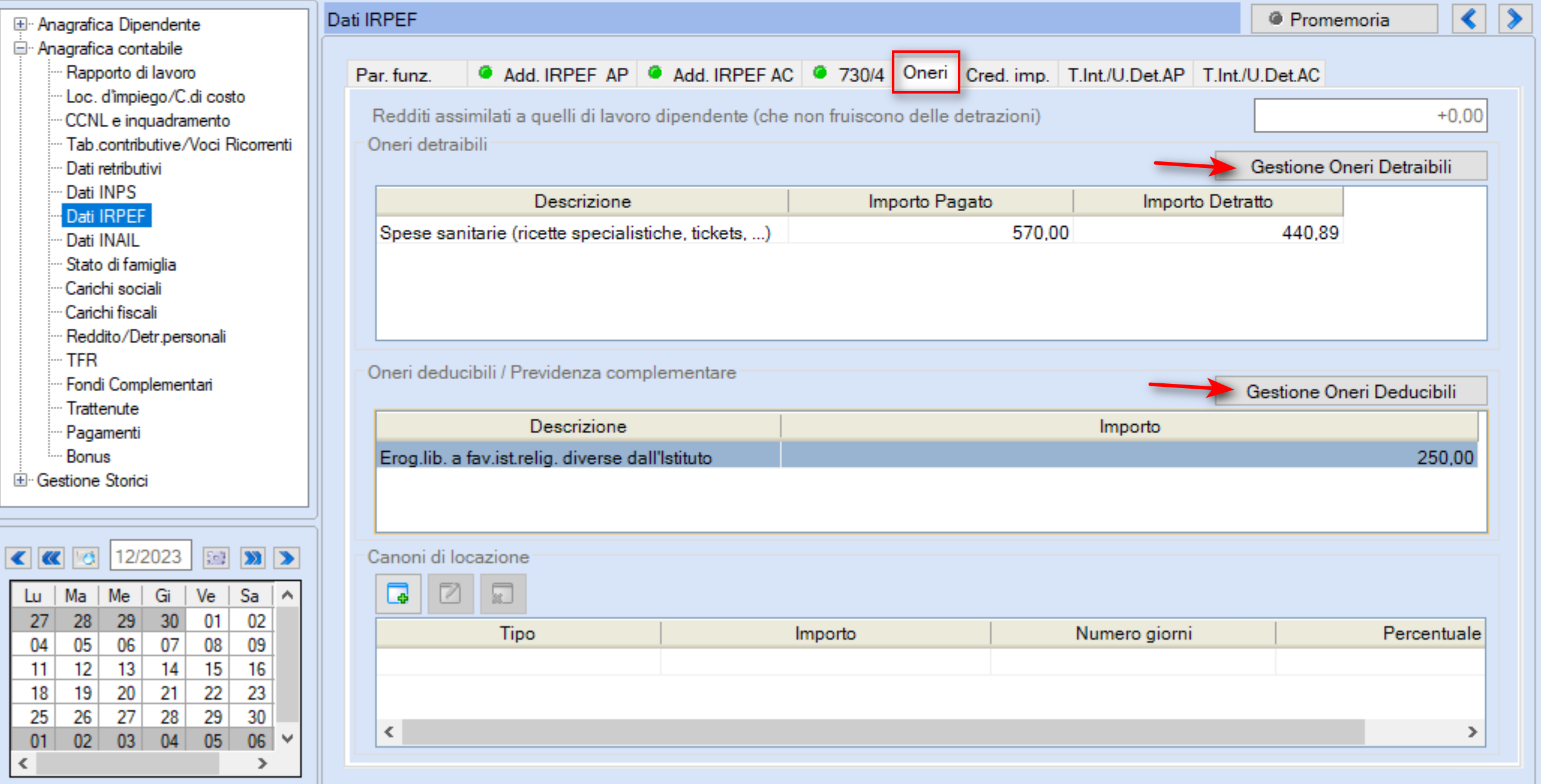This screenshot has height=784, width=1541.
Task: Click the delete canone di locazione icon
Action: tap(503, 594)
